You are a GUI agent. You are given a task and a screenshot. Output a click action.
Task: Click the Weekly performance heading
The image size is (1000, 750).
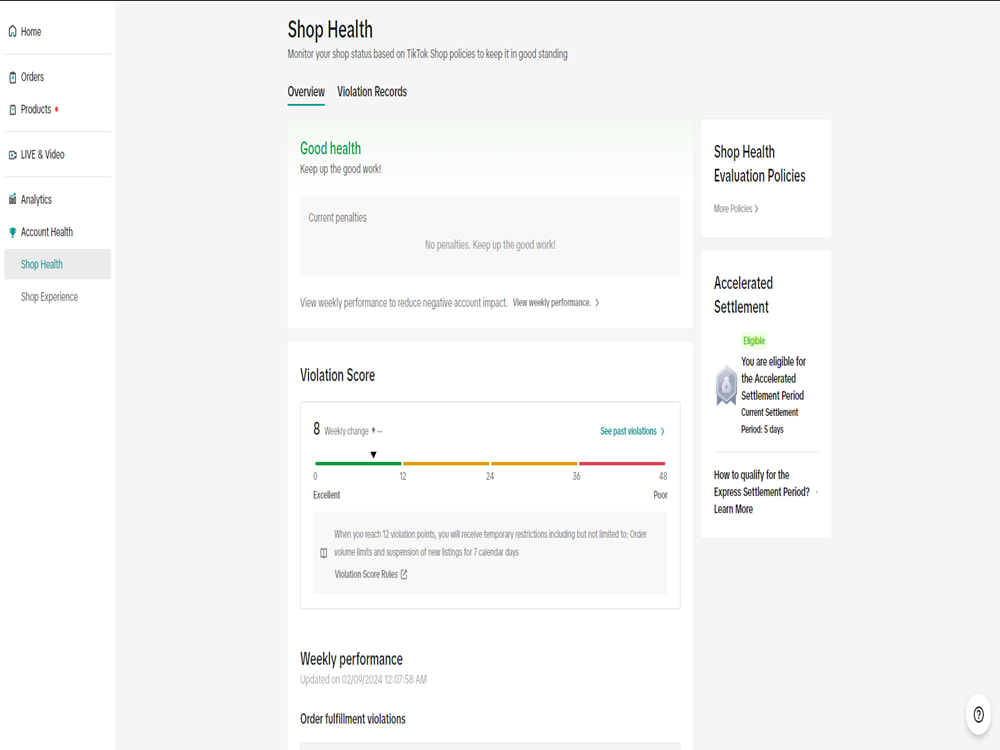(351, 659)
